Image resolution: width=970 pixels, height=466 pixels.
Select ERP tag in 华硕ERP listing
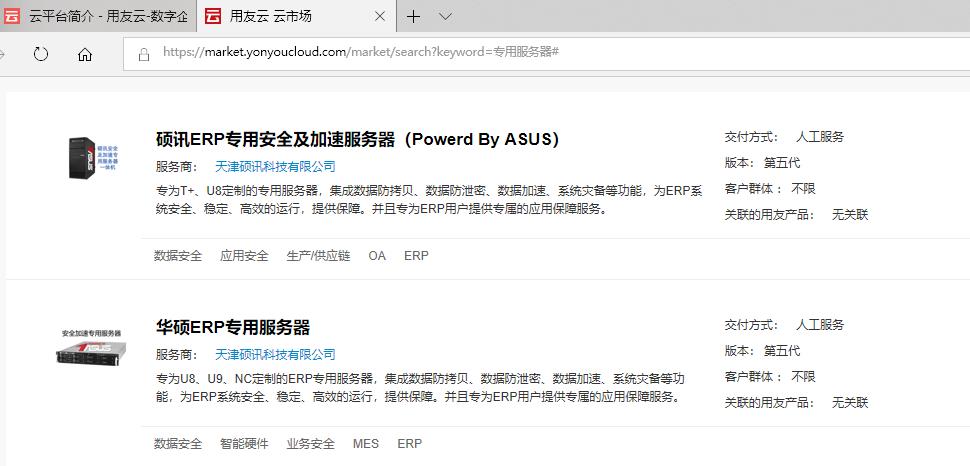coord(410,444)
